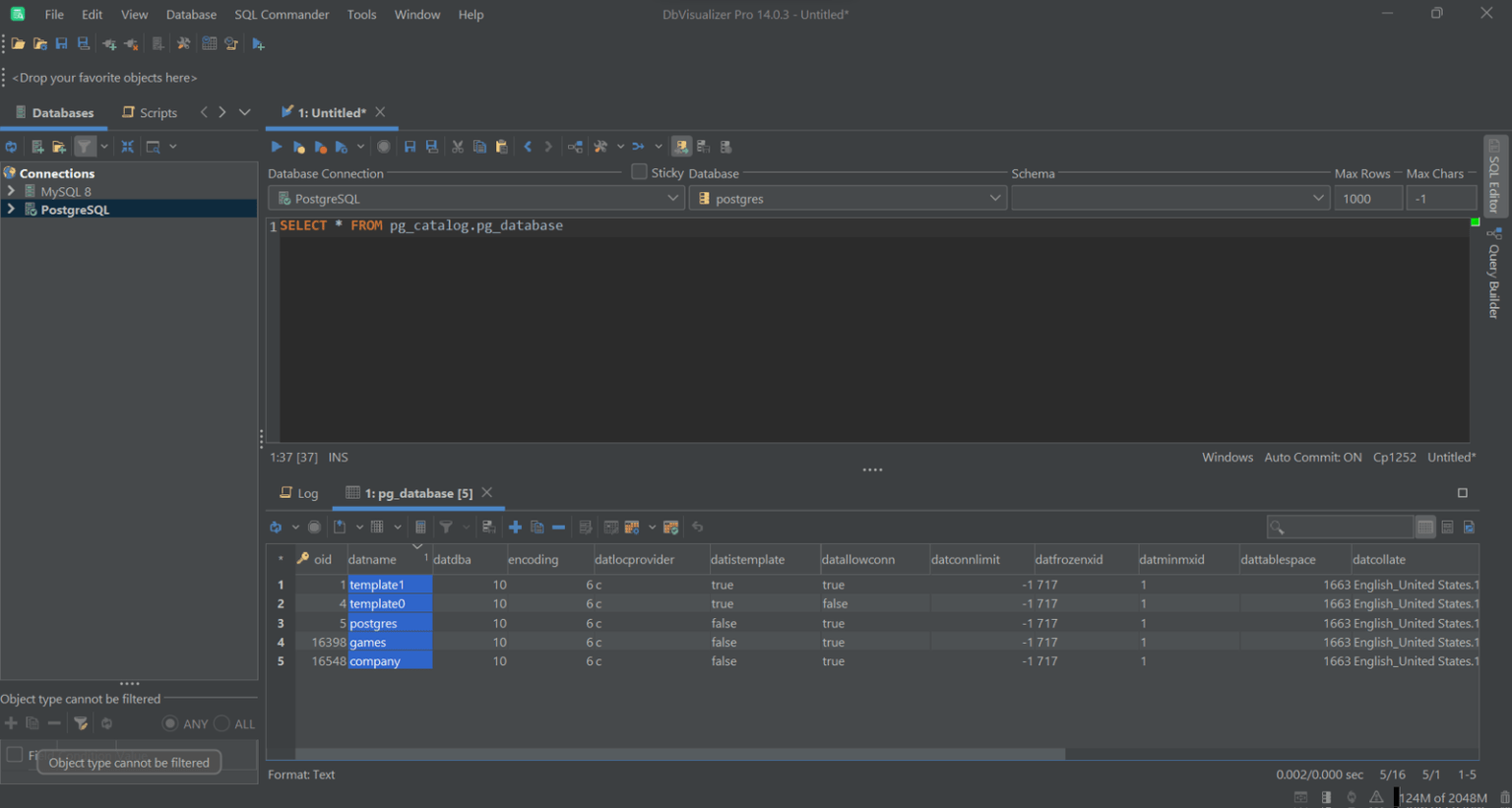The height and width of the screenshot is (808, 1512).
Task: Click the calculator icon above the result grid
Action: tap(421, 527)
